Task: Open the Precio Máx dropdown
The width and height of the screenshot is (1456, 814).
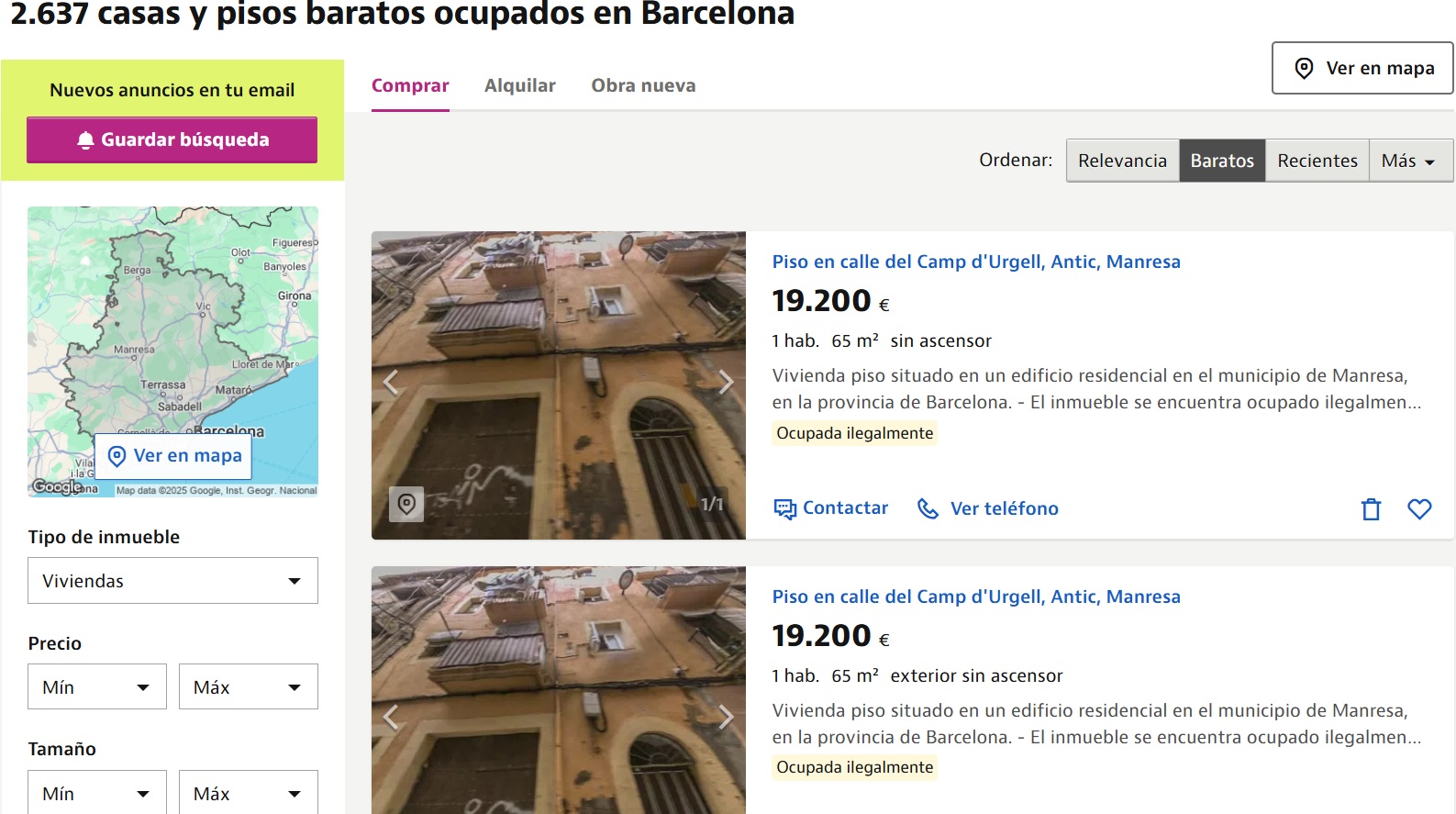Action: click(x=249, y=687)
